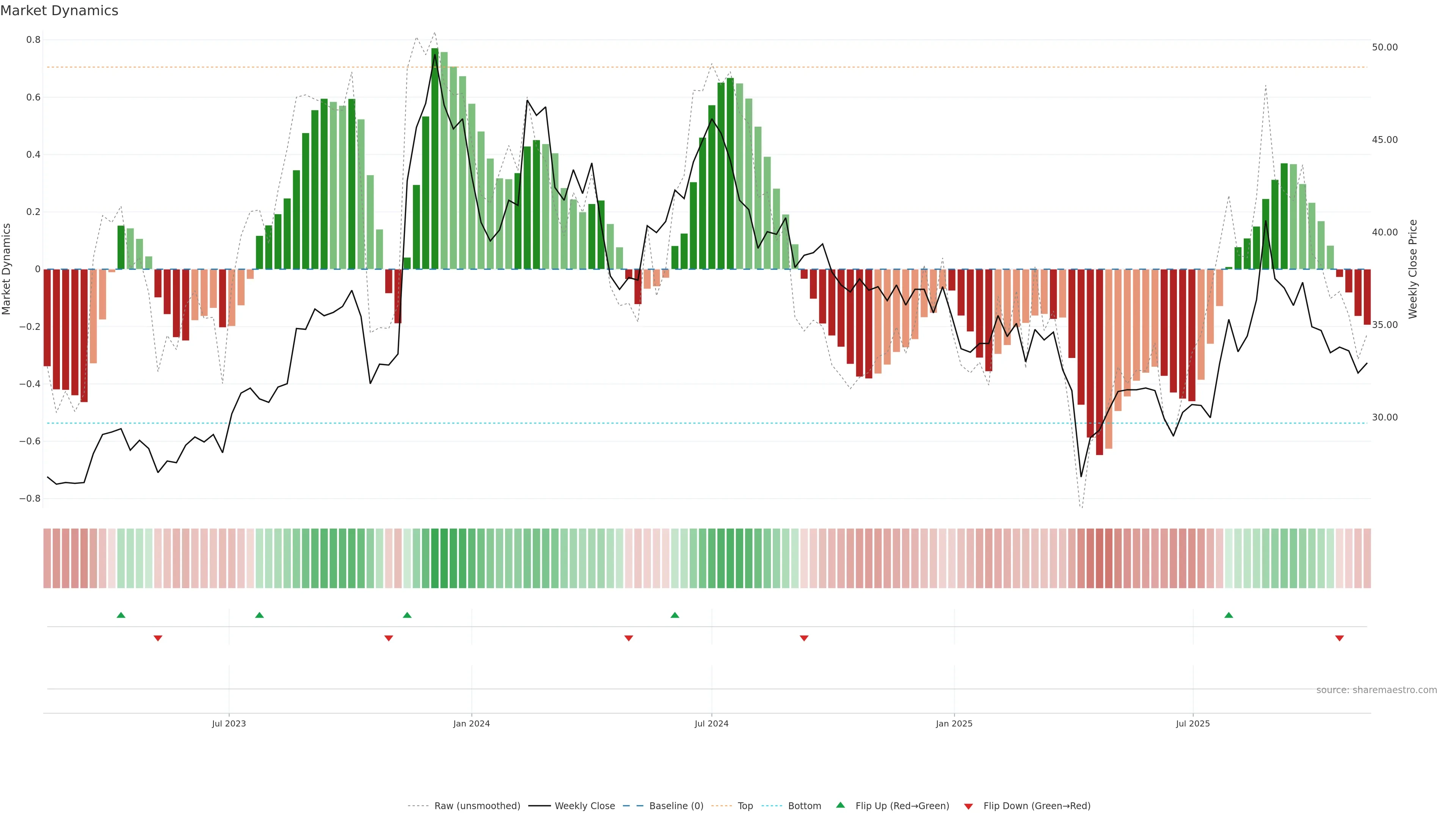
Task: Click the Bottom legend label
Action: point(804,805)
